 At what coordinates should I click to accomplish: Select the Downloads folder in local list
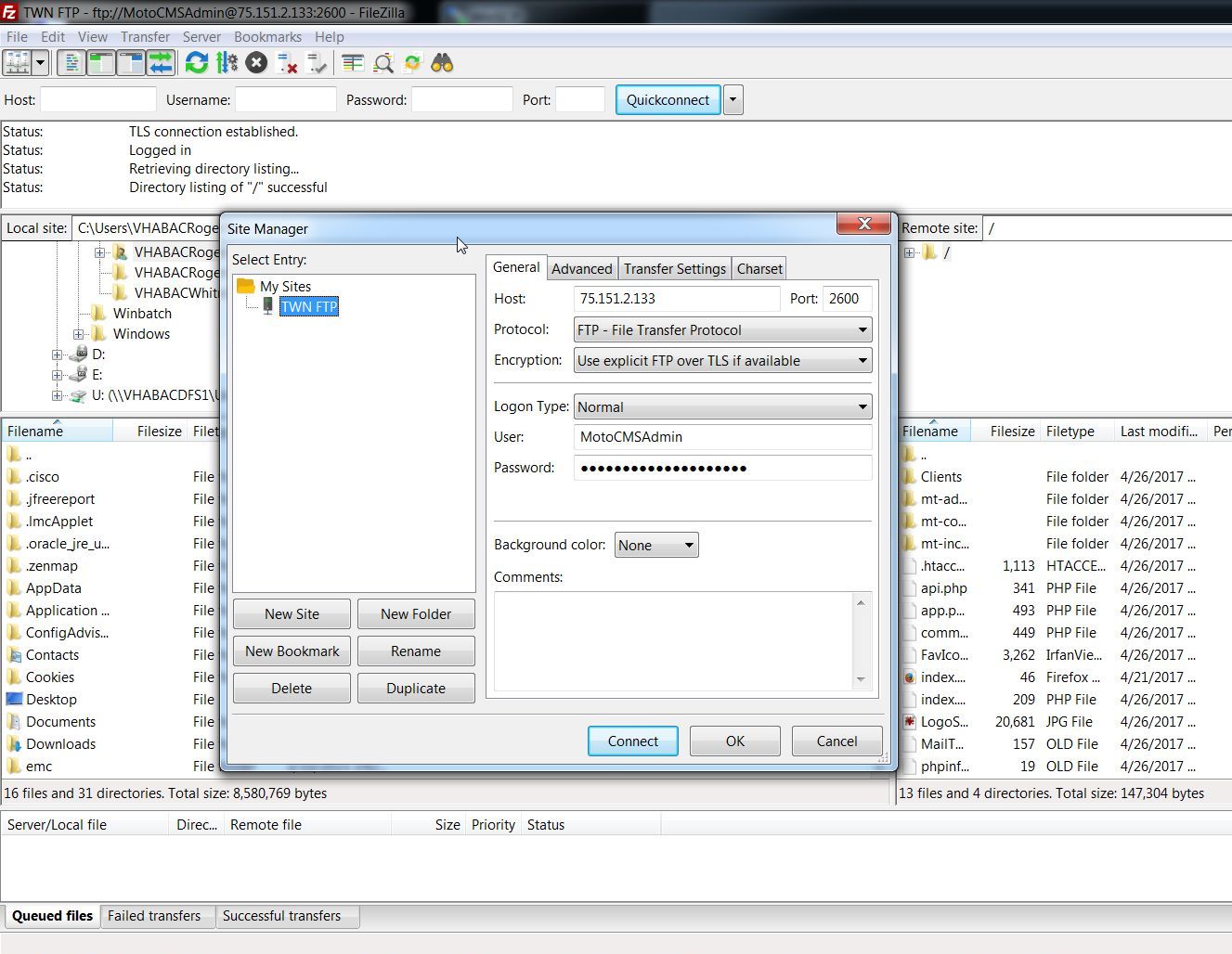click(x=60, y=743)
